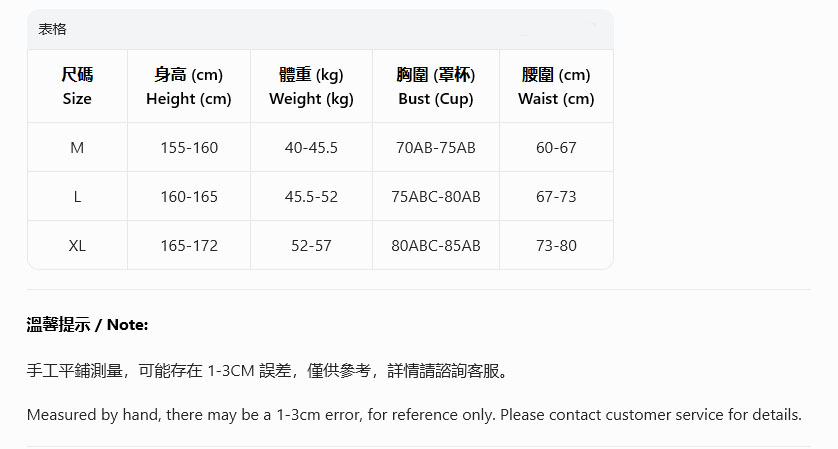Click the 160-165 height cell
Image resolution: width=838 pixels, height=449 pixels.
189,197
